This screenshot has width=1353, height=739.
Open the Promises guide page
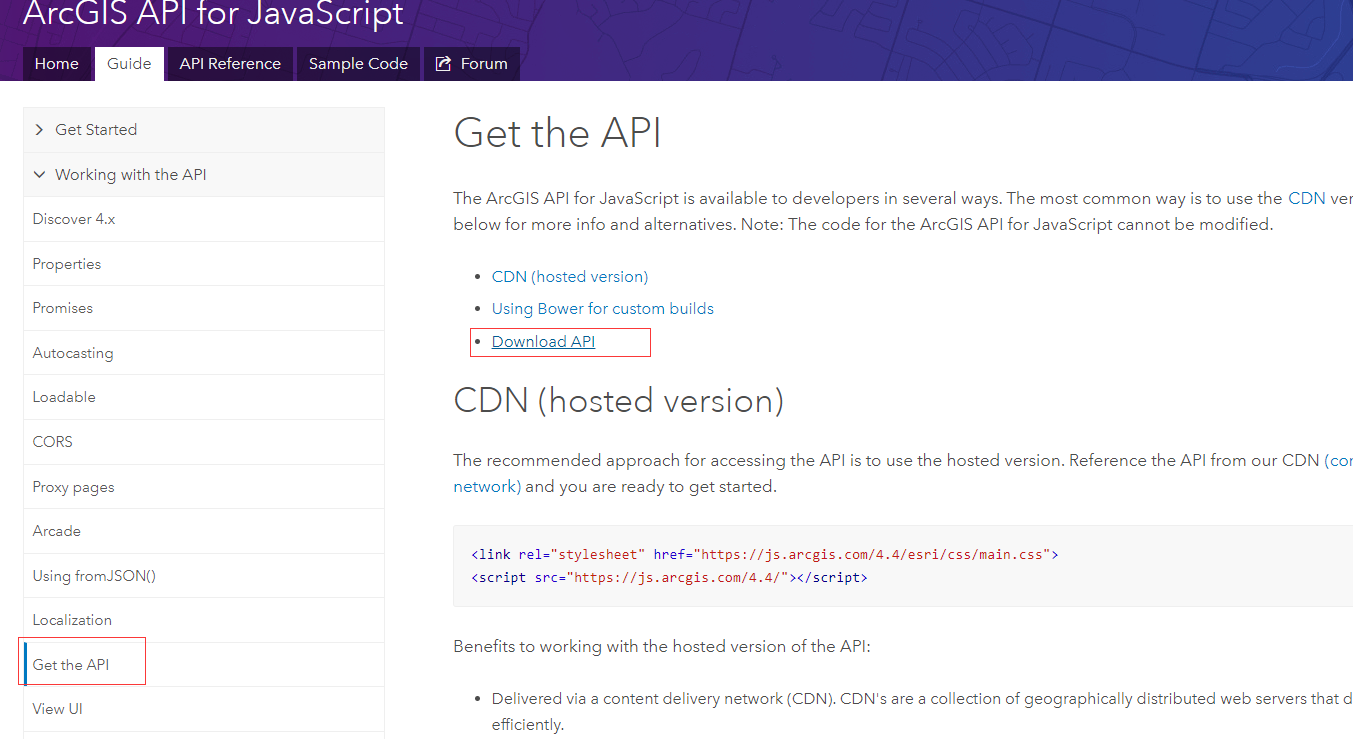pos(204,308)
